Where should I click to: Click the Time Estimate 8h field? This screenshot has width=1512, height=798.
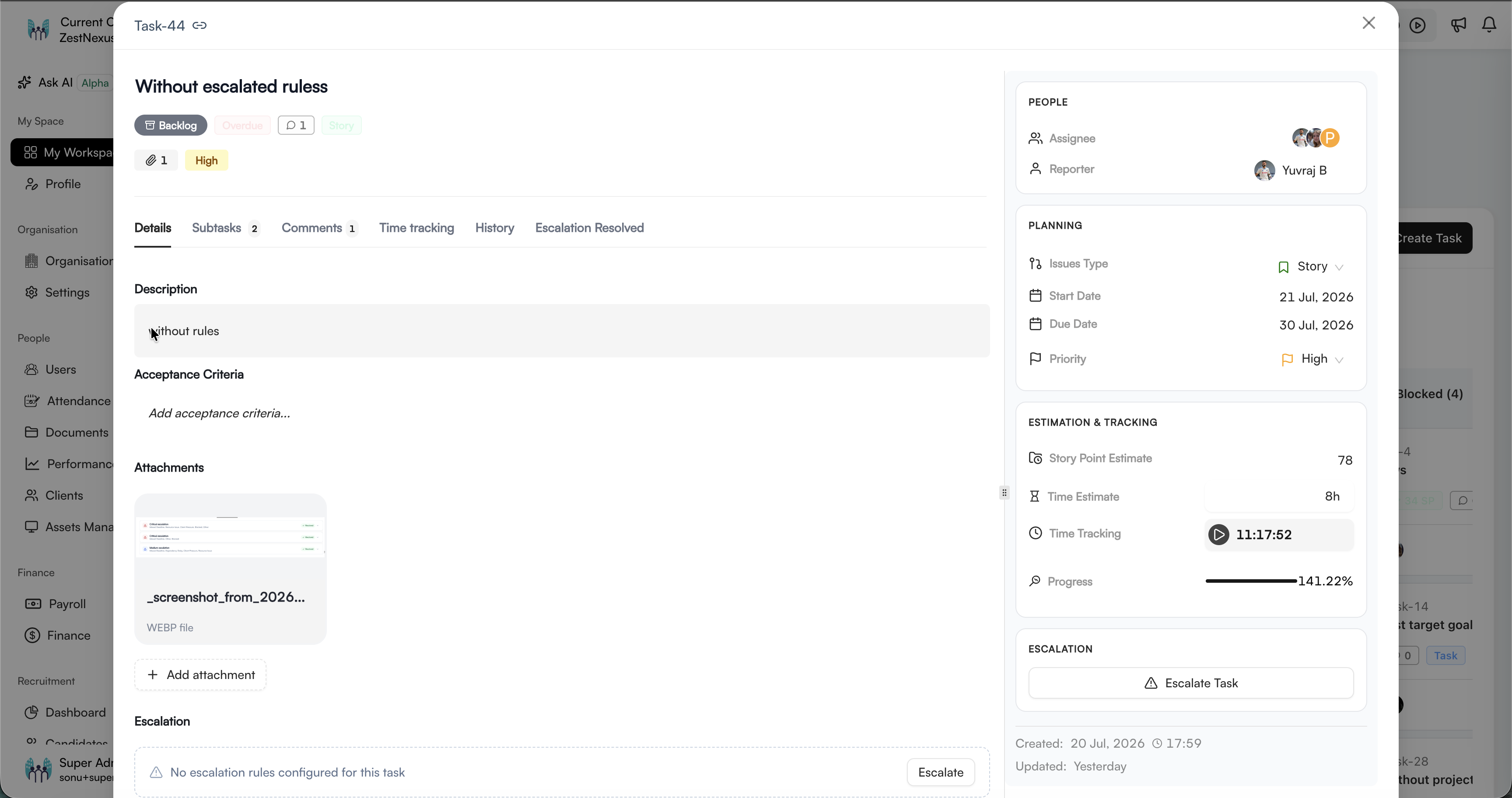[x=1280, y=497]
